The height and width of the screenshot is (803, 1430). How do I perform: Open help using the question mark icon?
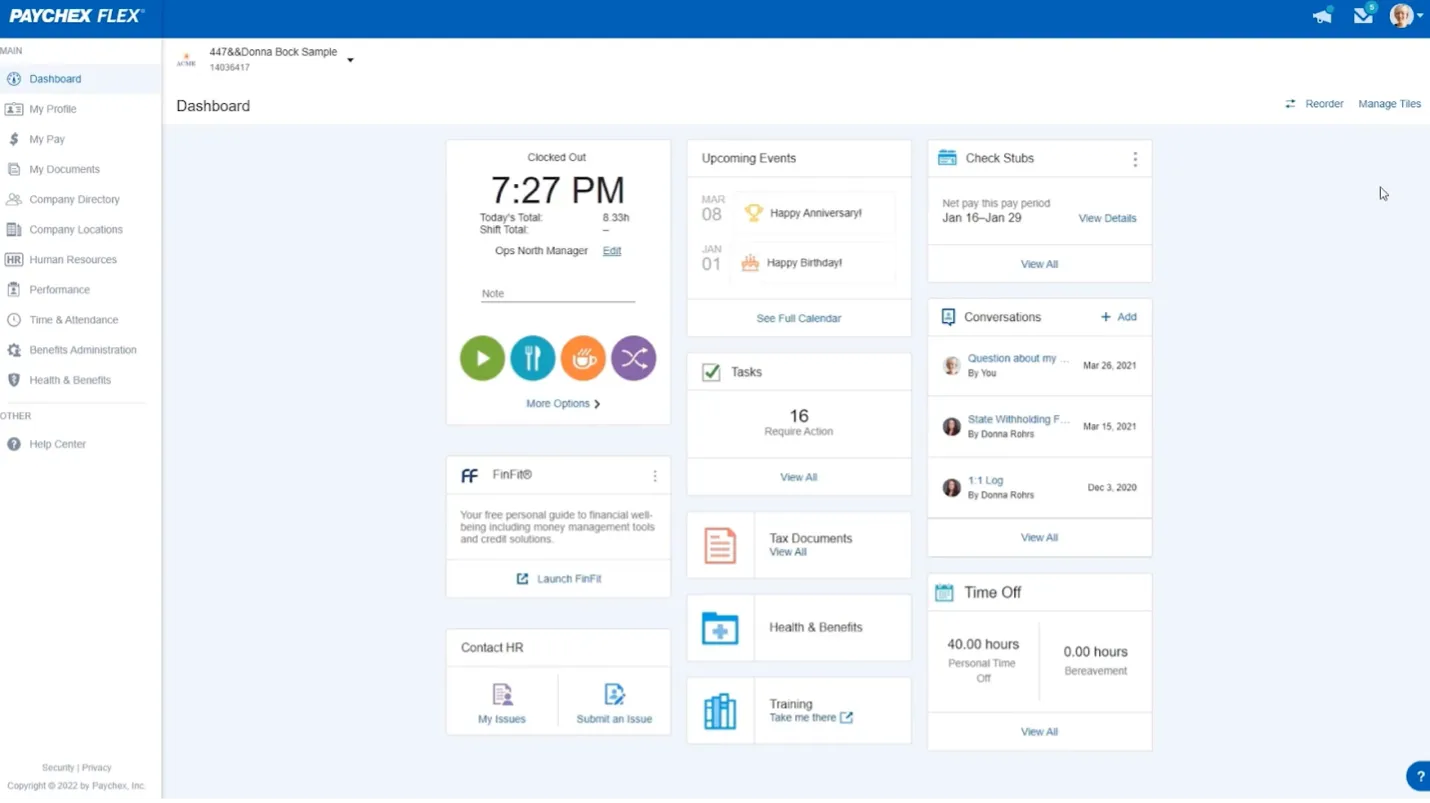pos(1417,776)
